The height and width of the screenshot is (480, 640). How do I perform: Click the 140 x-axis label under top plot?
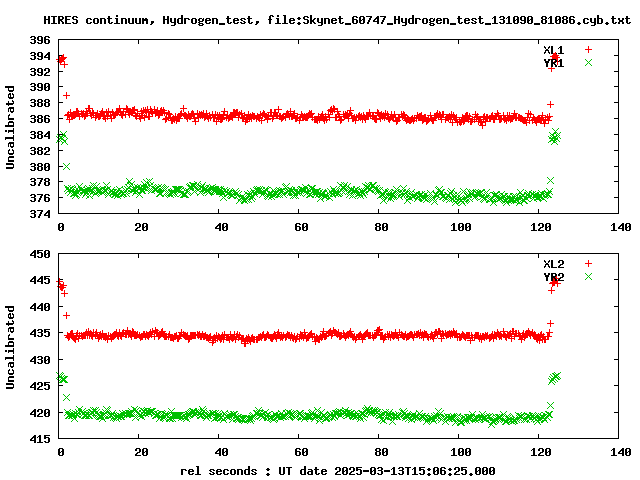pyautogui.click(x=620, y=227)
